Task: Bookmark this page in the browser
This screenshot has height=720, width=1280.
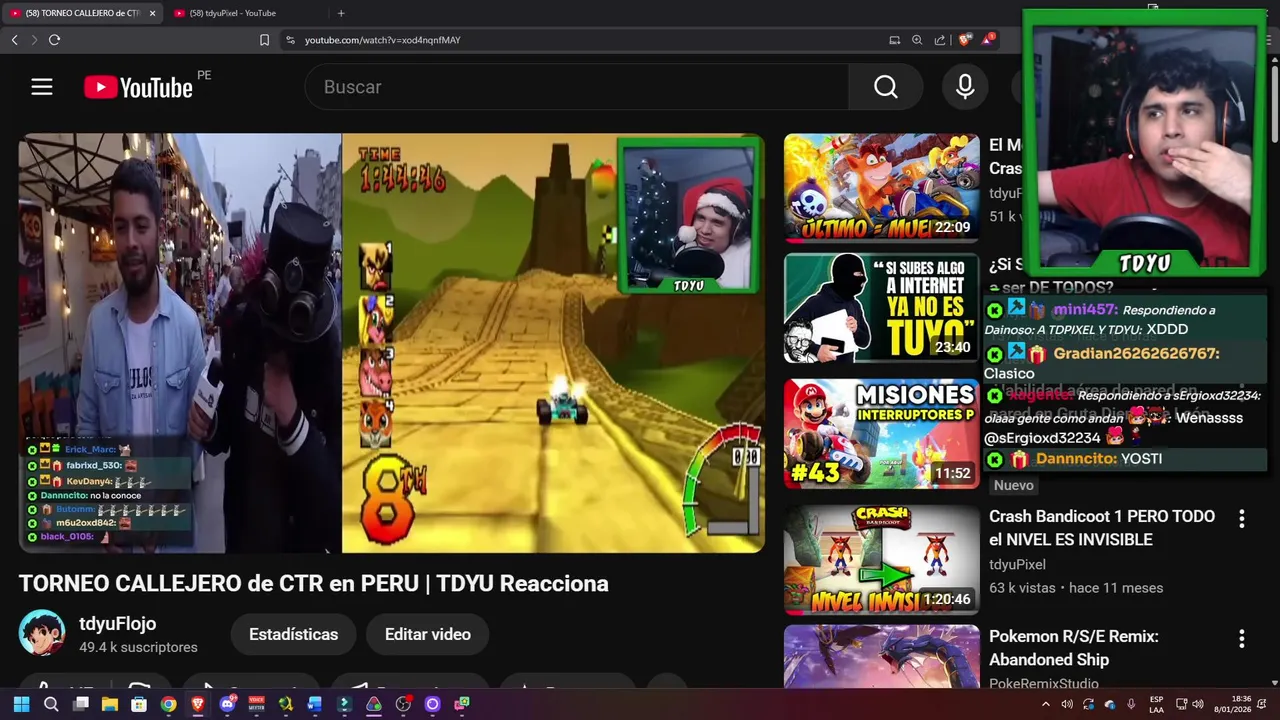Action: [264, 40]
